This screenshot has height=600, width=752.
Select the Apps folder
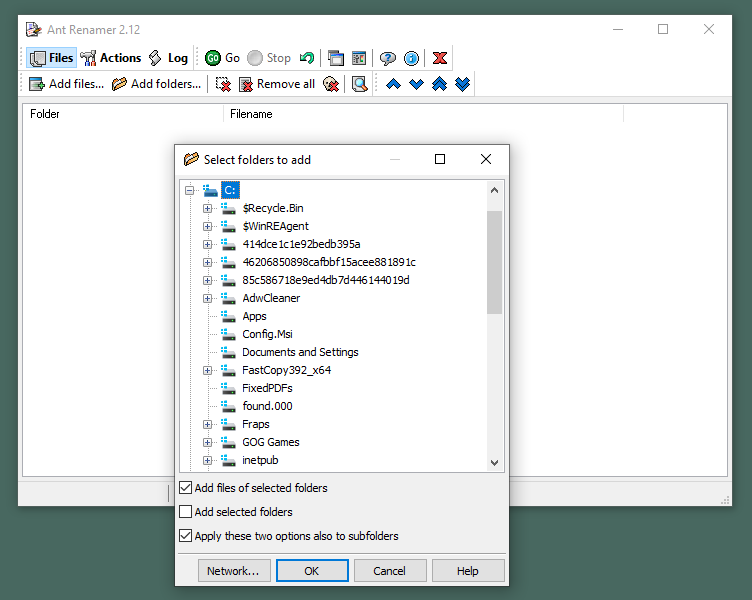(254, 317)
